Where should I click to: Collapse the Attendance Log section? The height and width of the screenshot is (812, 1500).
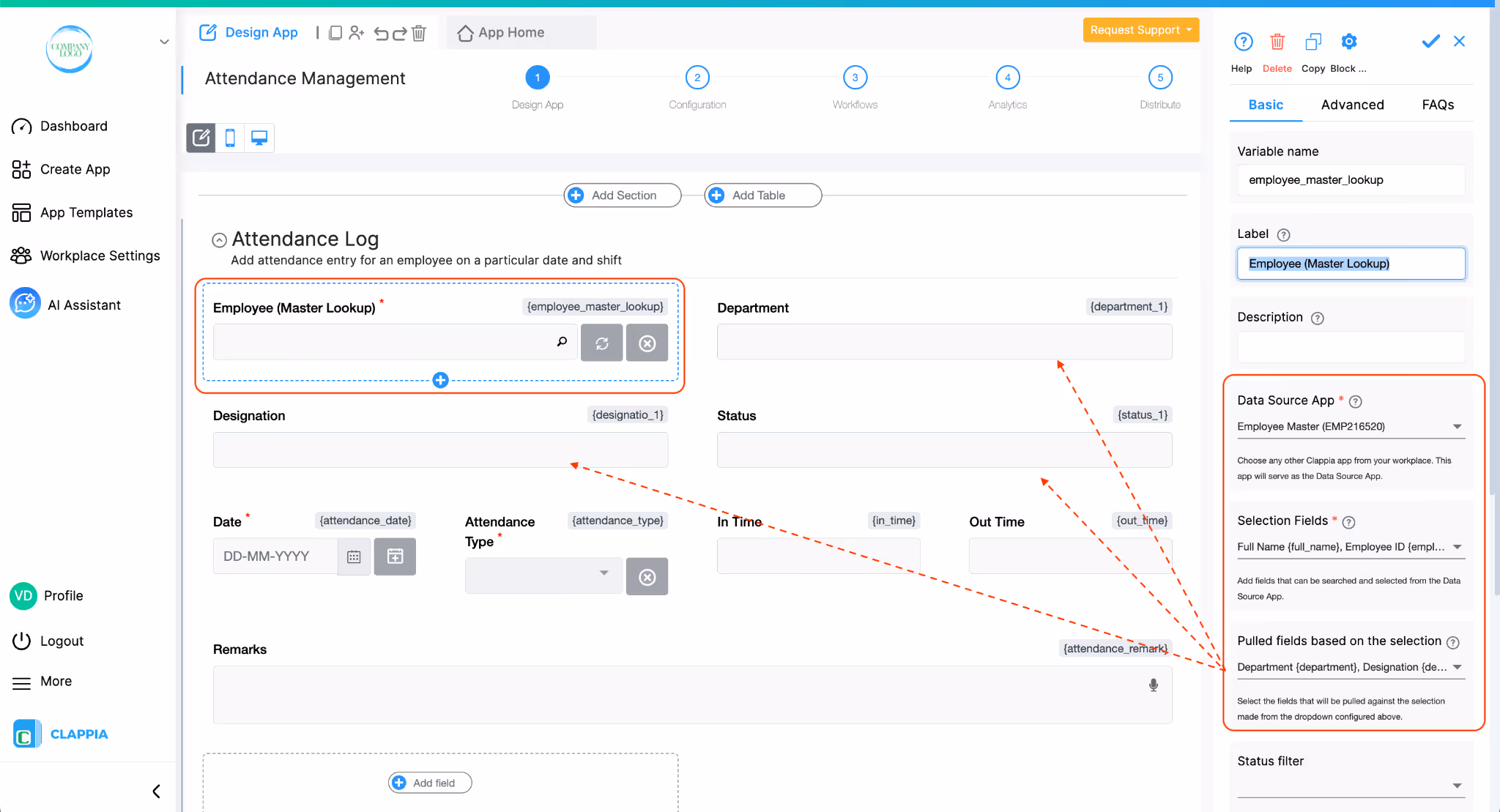218,239
